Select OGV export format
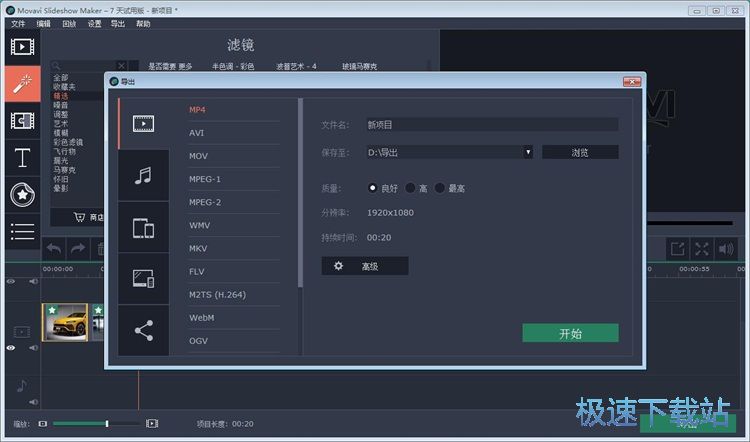Image resolution: width=750 pixels, height=442 pixels. tap(198, 341)
